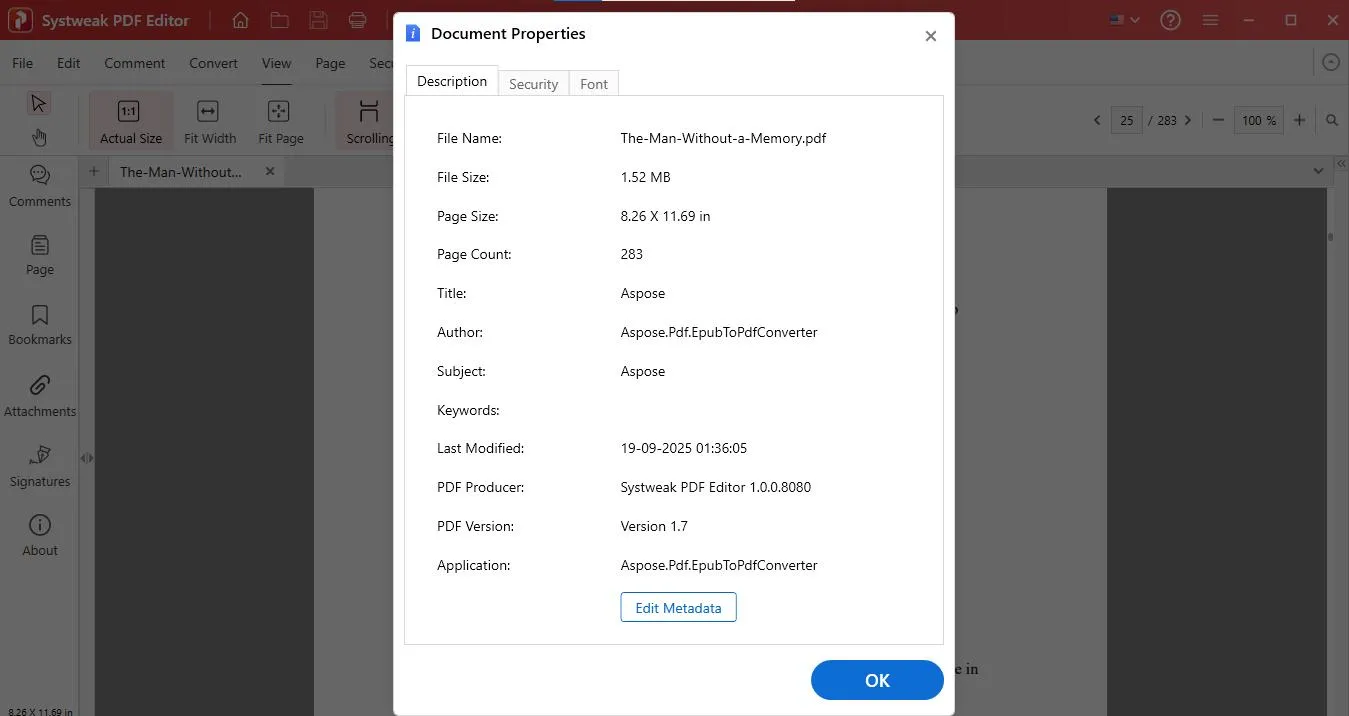Enable Fit Width view
1349x716 pixels.
pos(209,120)
